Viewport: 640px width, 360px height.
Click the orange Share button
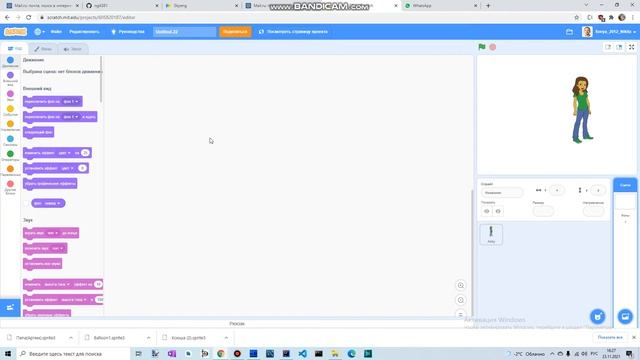[236, 31]
